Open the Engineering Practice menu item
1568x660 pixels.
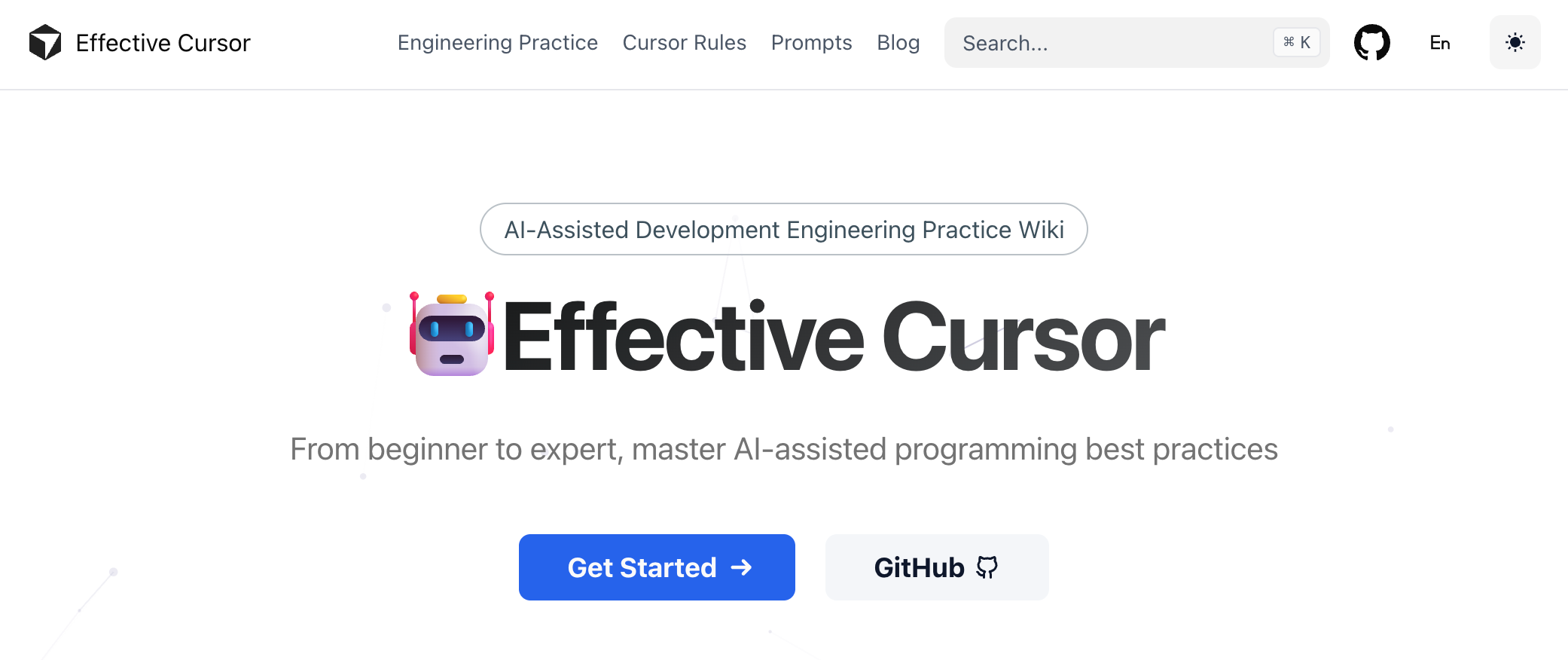[497, 43]
